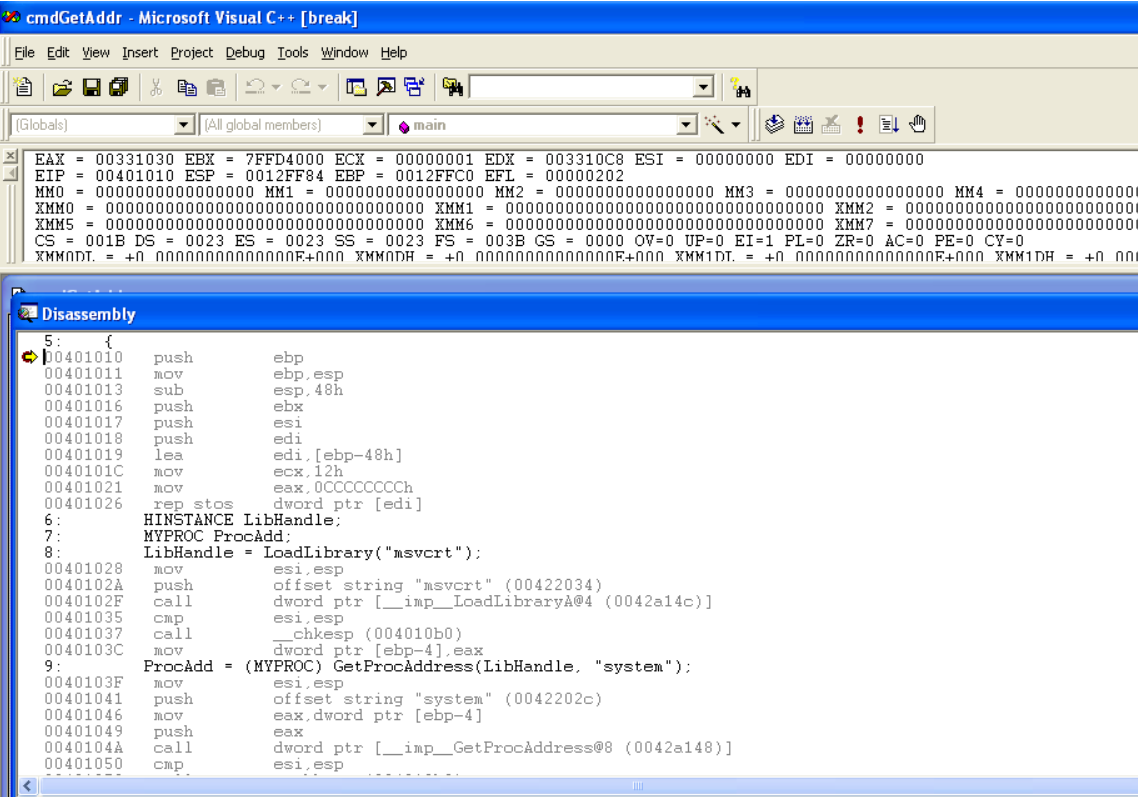Create a new text file

pos(22,87)
